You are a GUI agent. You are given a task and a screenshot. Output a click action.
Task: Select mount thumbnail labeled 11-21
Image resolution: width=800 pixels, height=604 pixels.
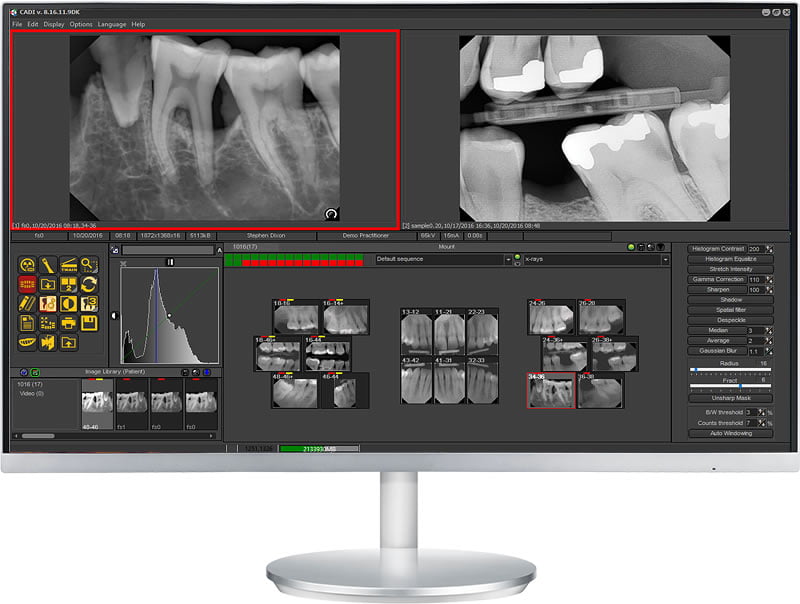[x=448, y=332]
